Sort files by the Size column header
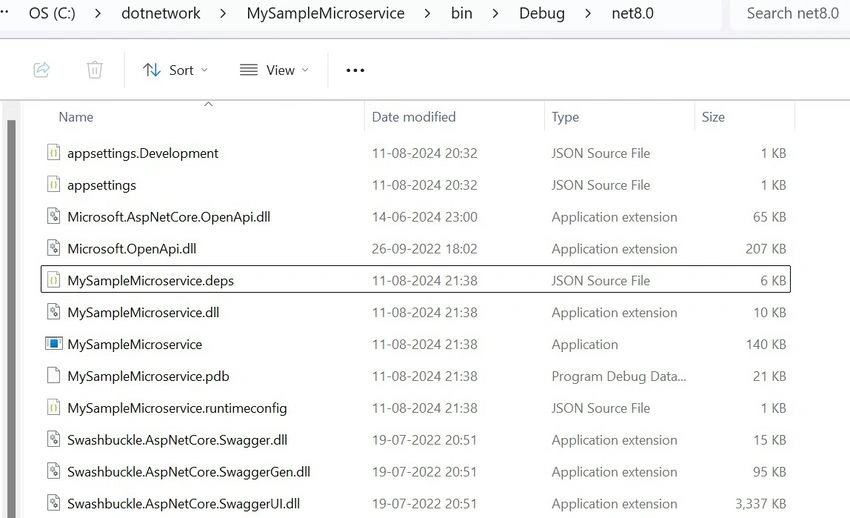The image size is (850, 518). (713, 116)
